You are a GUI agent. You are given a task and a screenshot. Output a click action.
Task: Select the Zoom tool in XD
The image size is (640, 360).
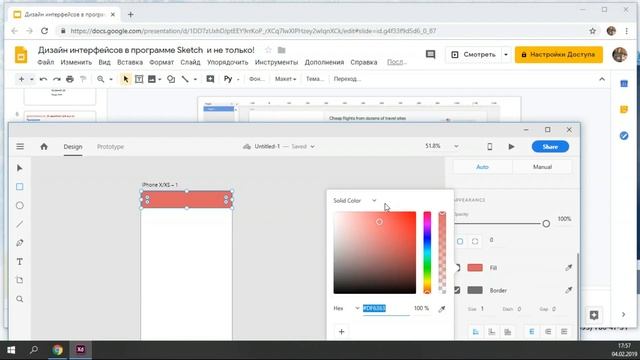tap(20, 299)
